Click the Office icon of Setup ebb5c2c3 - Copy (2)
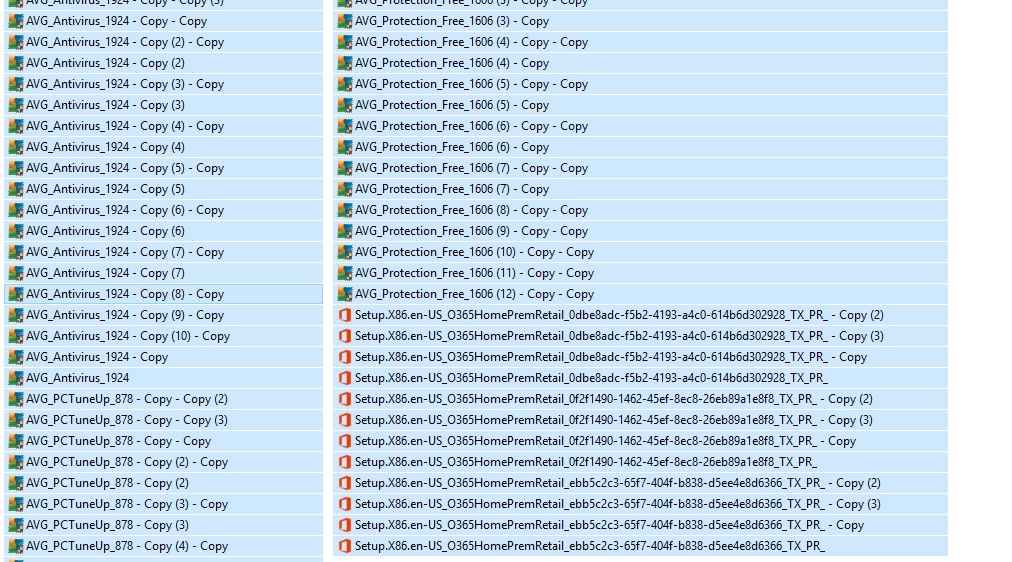Image resolution: width=1012 pixels, height=562 pixels. tap(345, 483)
